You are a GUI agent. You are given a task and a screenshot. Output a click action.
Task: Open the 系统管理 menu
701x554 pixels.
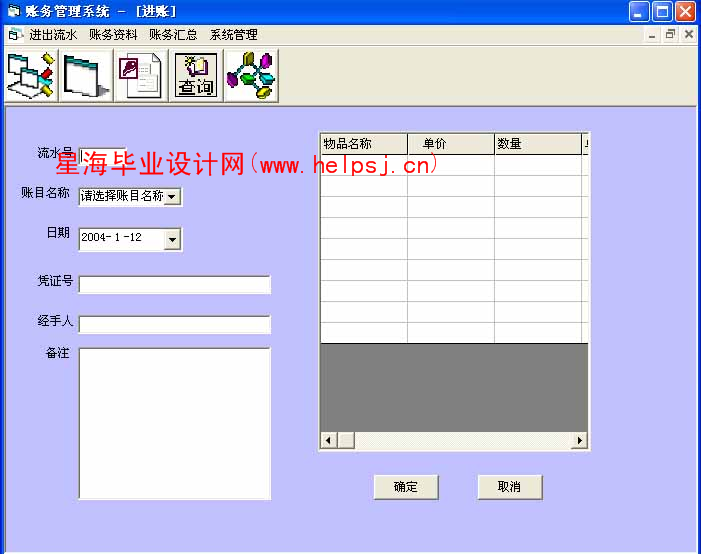pyautogui.click(x=233, y=34)
